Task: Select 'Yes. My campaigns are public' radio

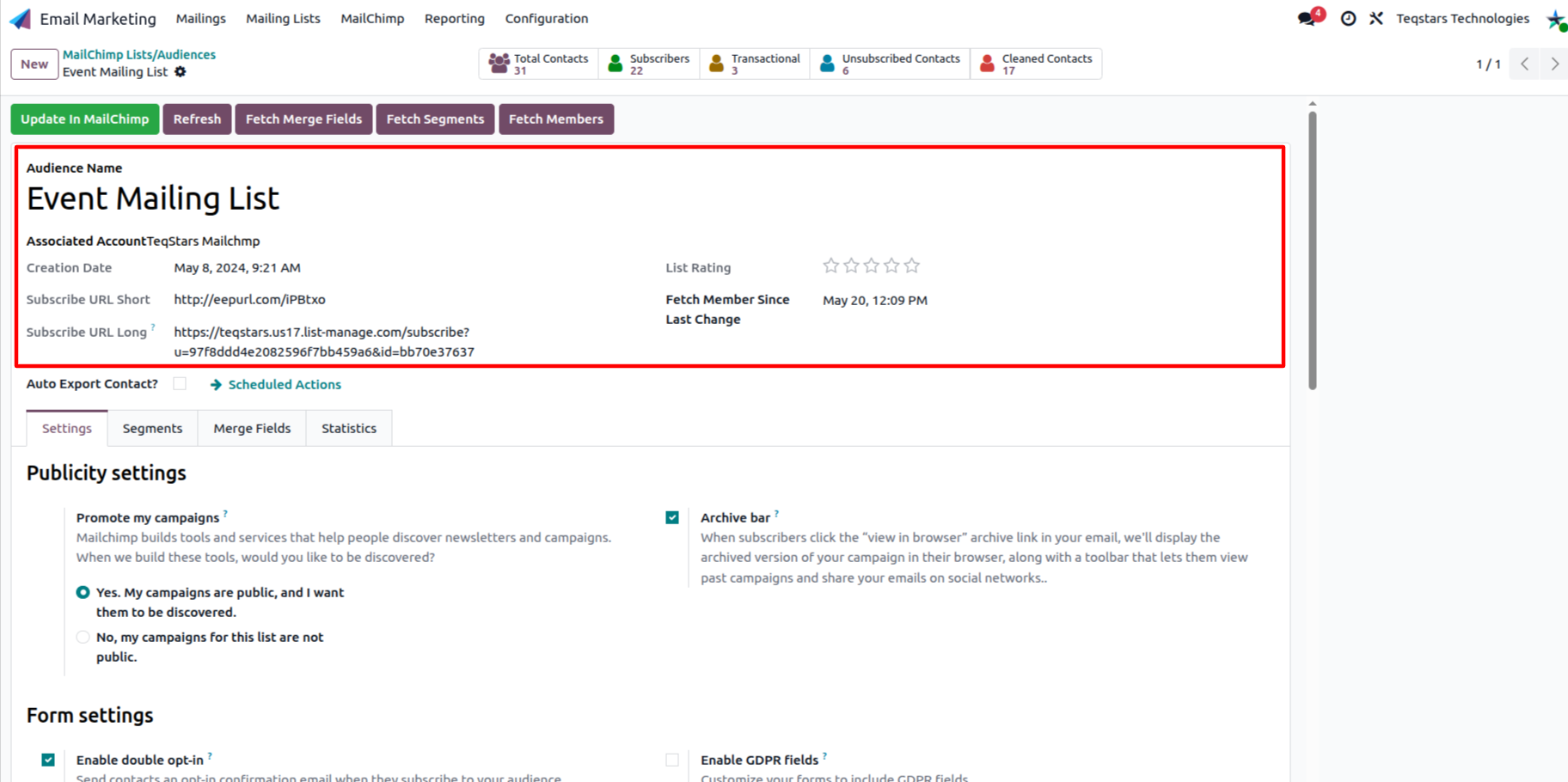Action: (83, 592)
